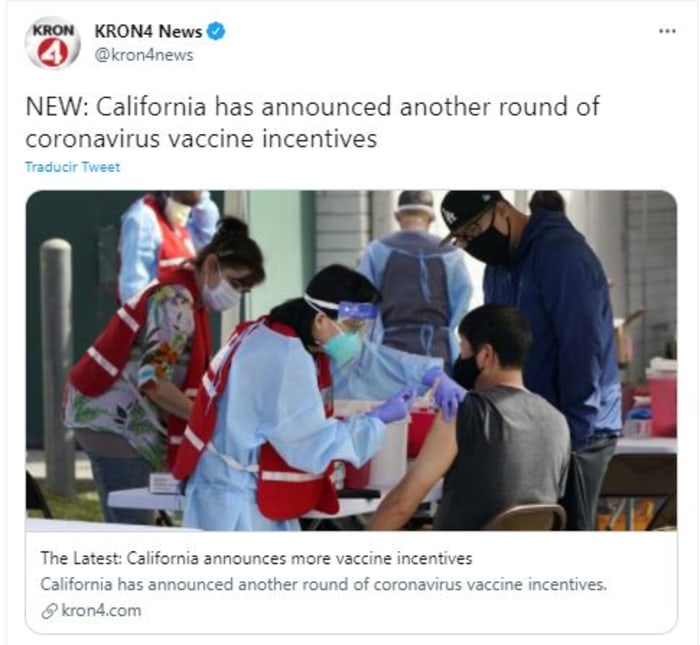
Task: Click tweet text starting 'NEW: California'
Action: 312,107
